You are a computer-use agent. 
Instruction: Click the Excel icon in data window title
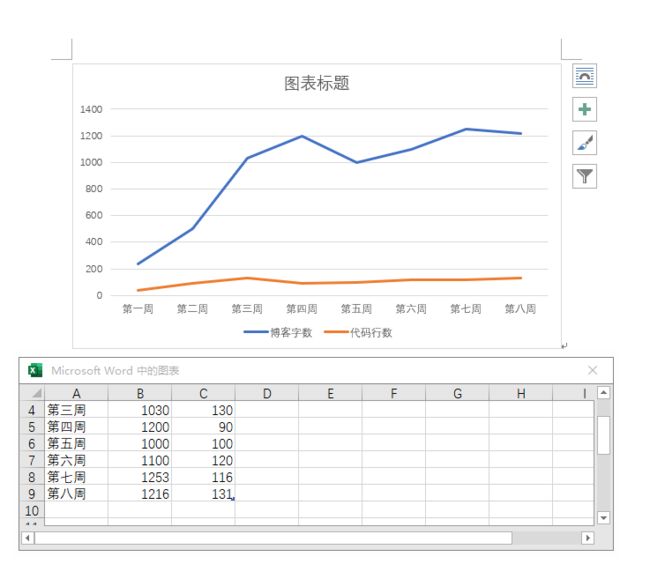click(35, 370)
